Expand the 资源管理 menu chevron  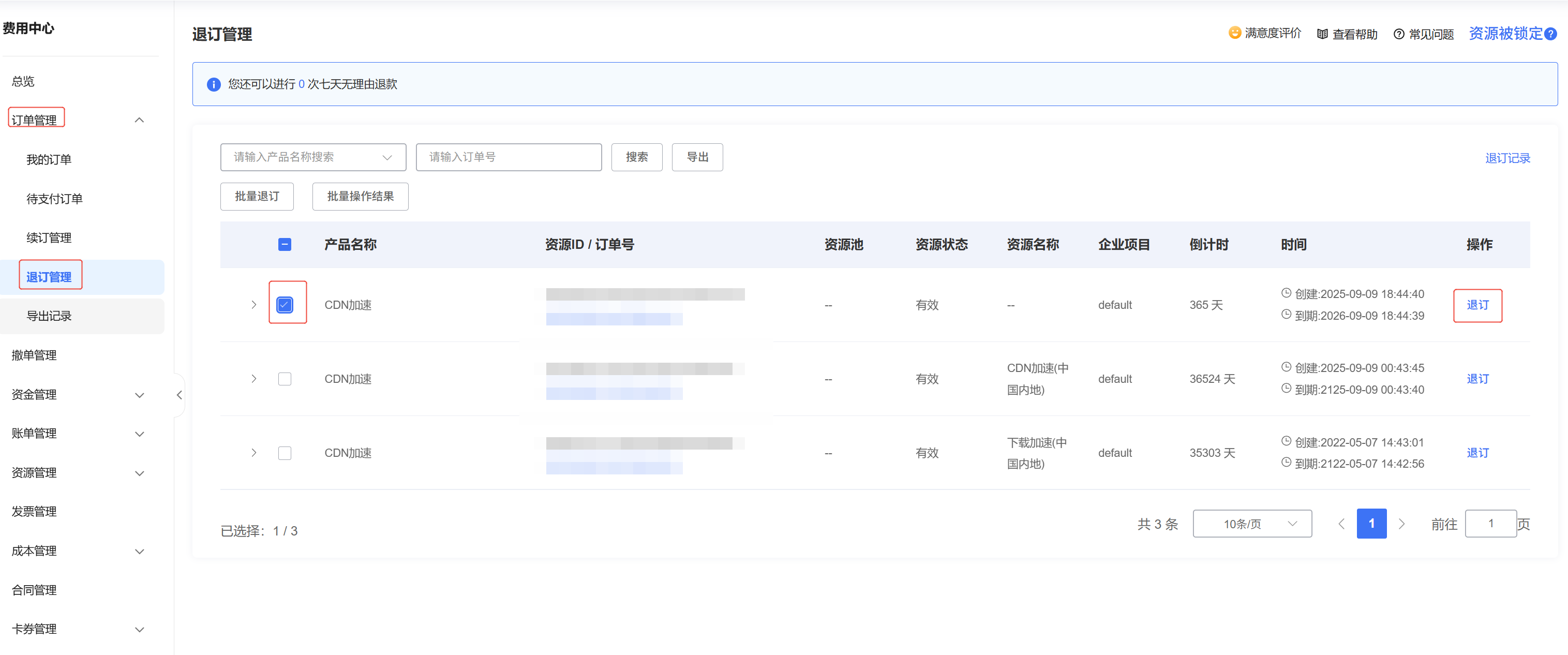click(139, 473)
